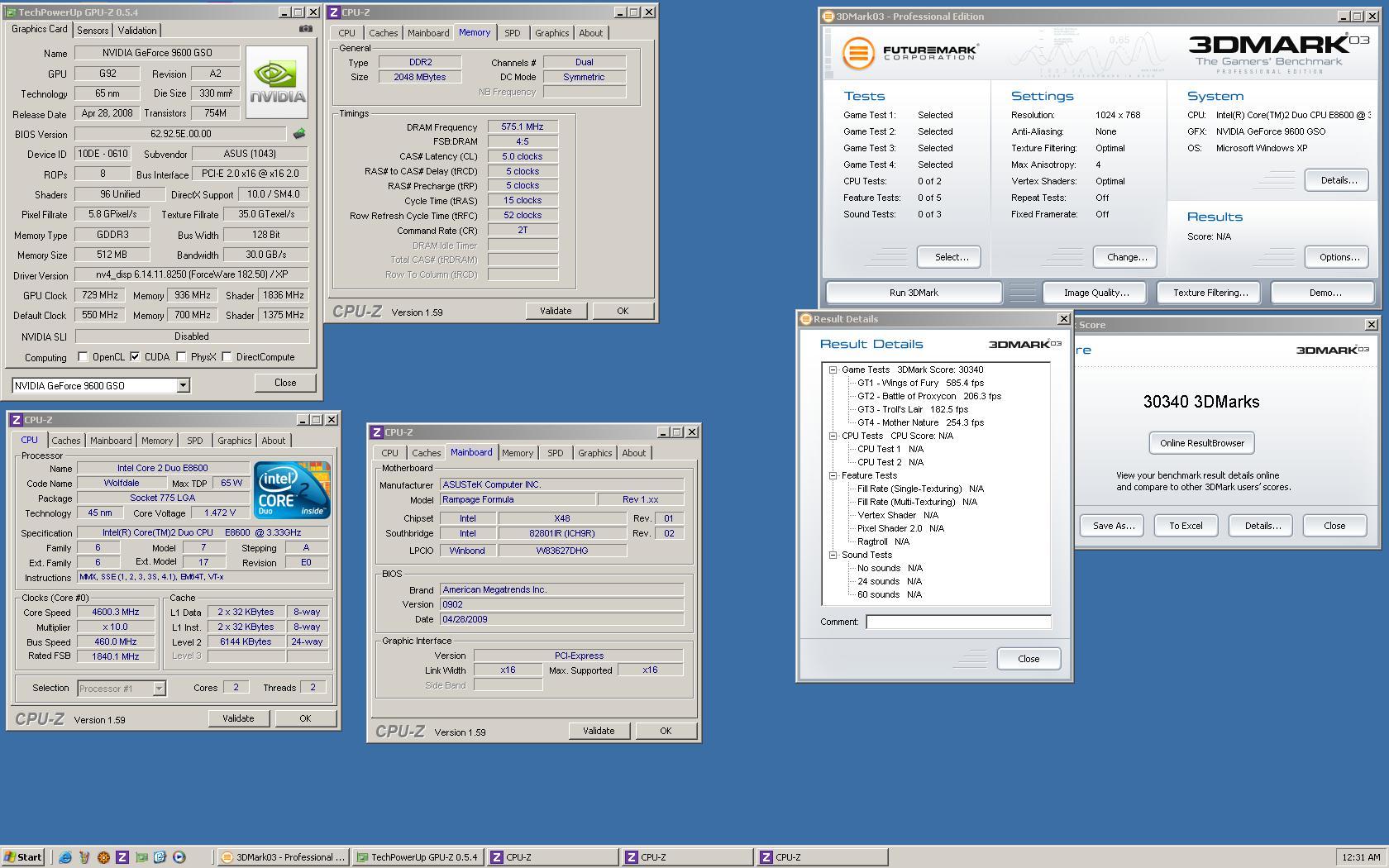
Task: Toggle the CUDA checkbox
Action: click(135, 357)
